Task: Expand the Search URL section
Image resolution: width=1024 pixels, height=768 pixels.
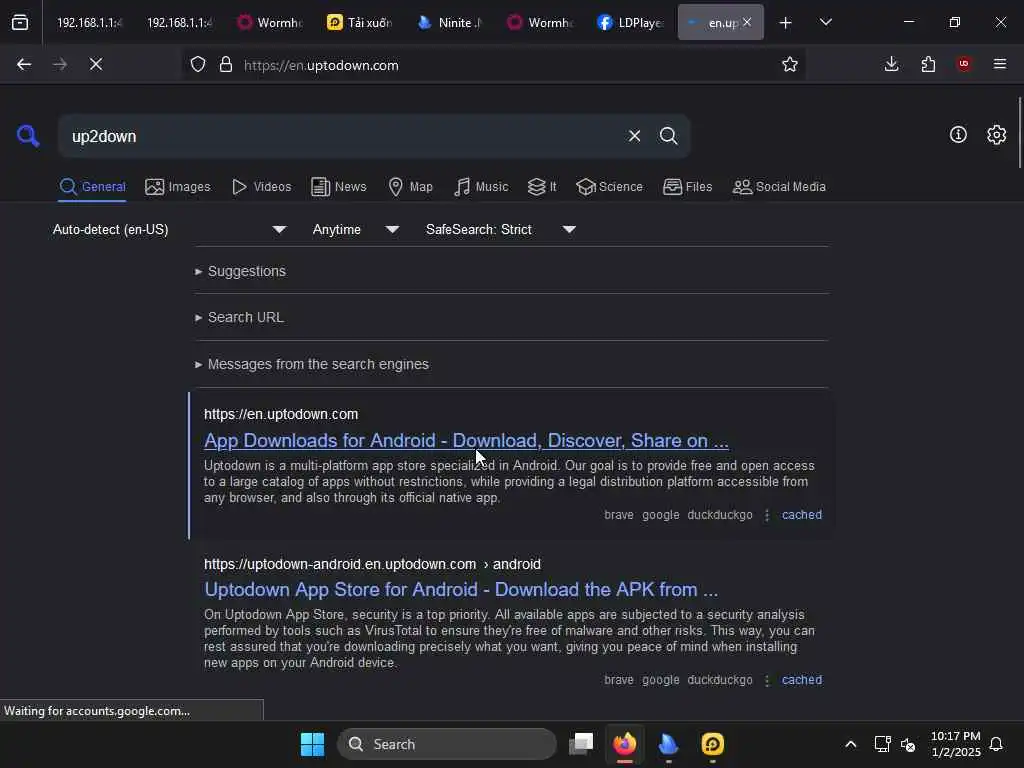Action: click(x=239, y=317)
